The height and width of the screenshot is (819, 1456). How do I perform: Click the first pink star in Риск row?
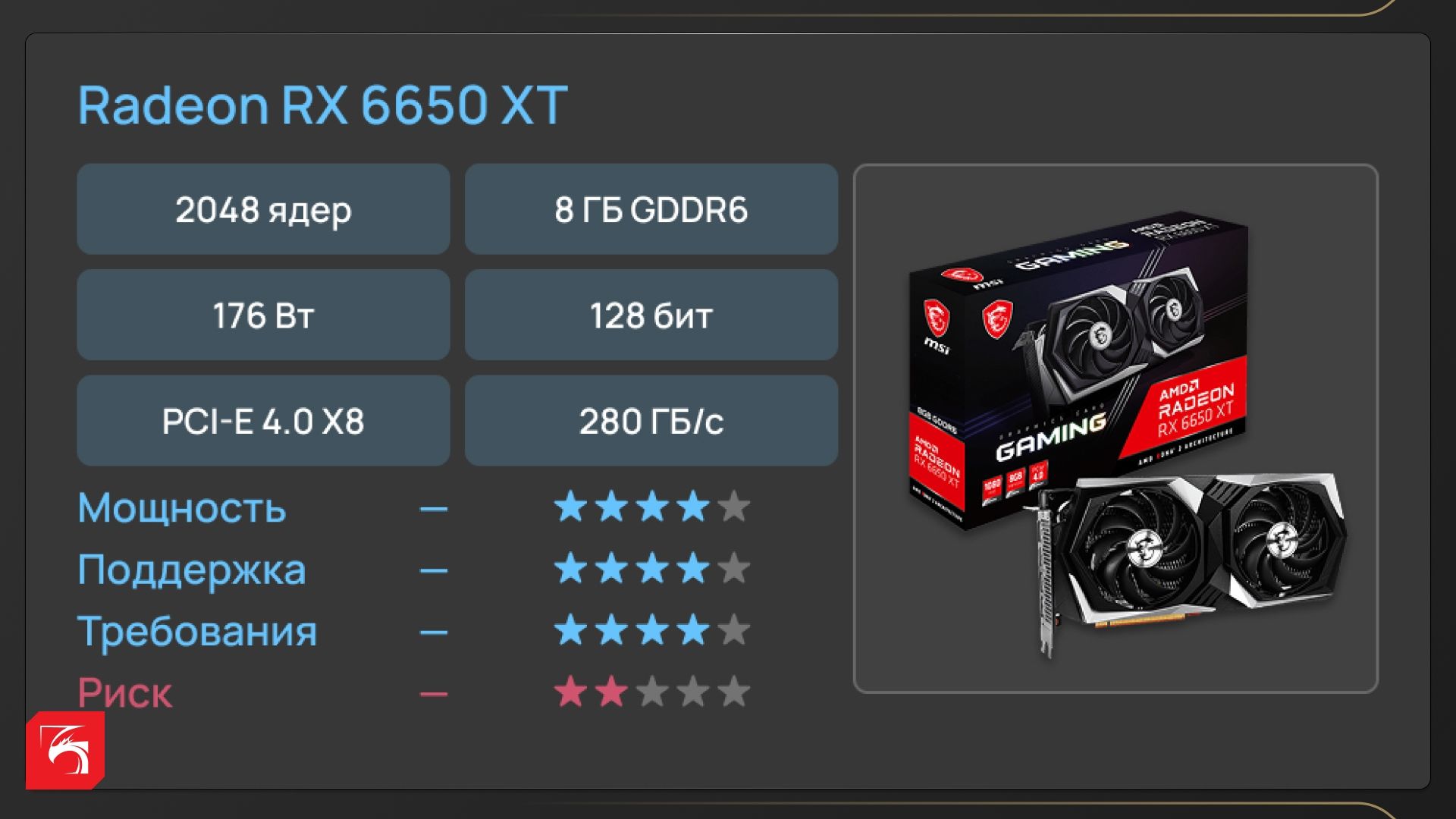click(570, 692)
